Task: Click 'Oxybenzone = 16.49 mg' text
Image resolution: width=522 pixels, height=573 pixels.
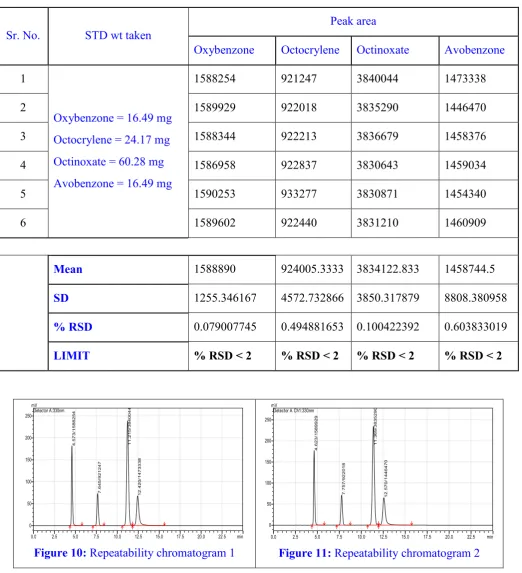Action: tap(113, 118)
